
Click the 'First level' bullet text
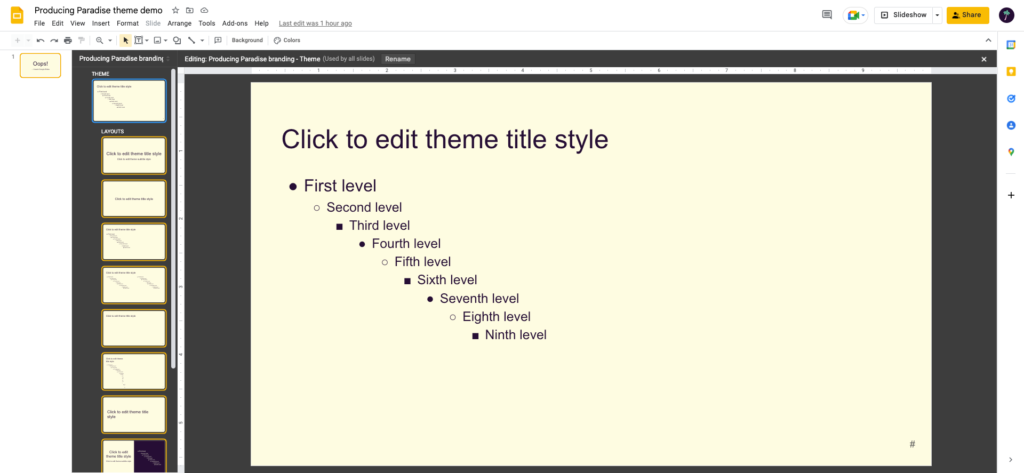(340, 186)
